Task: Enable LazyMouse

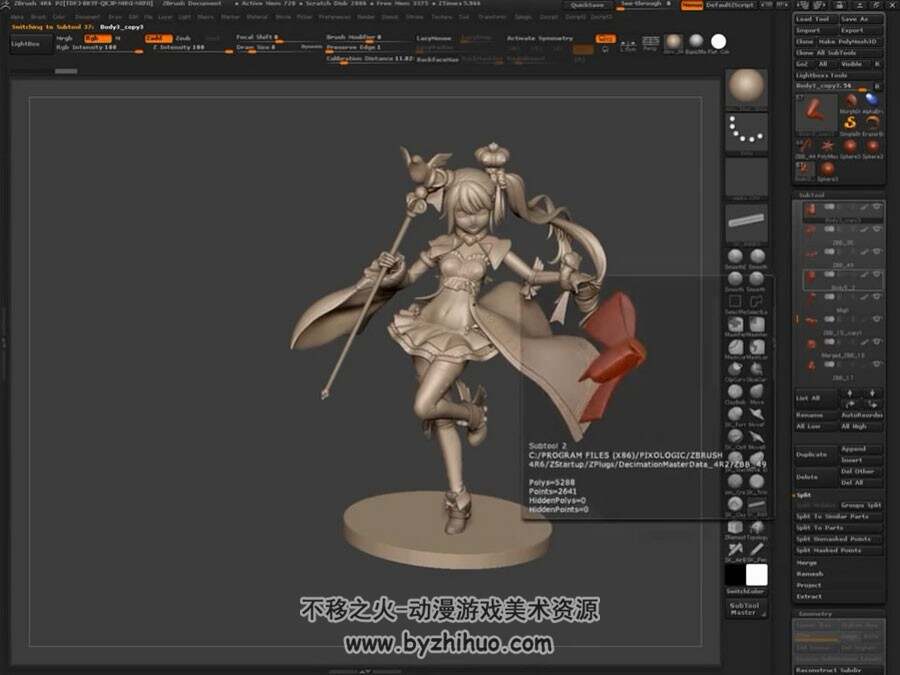Action: click(x=434, y=38)
